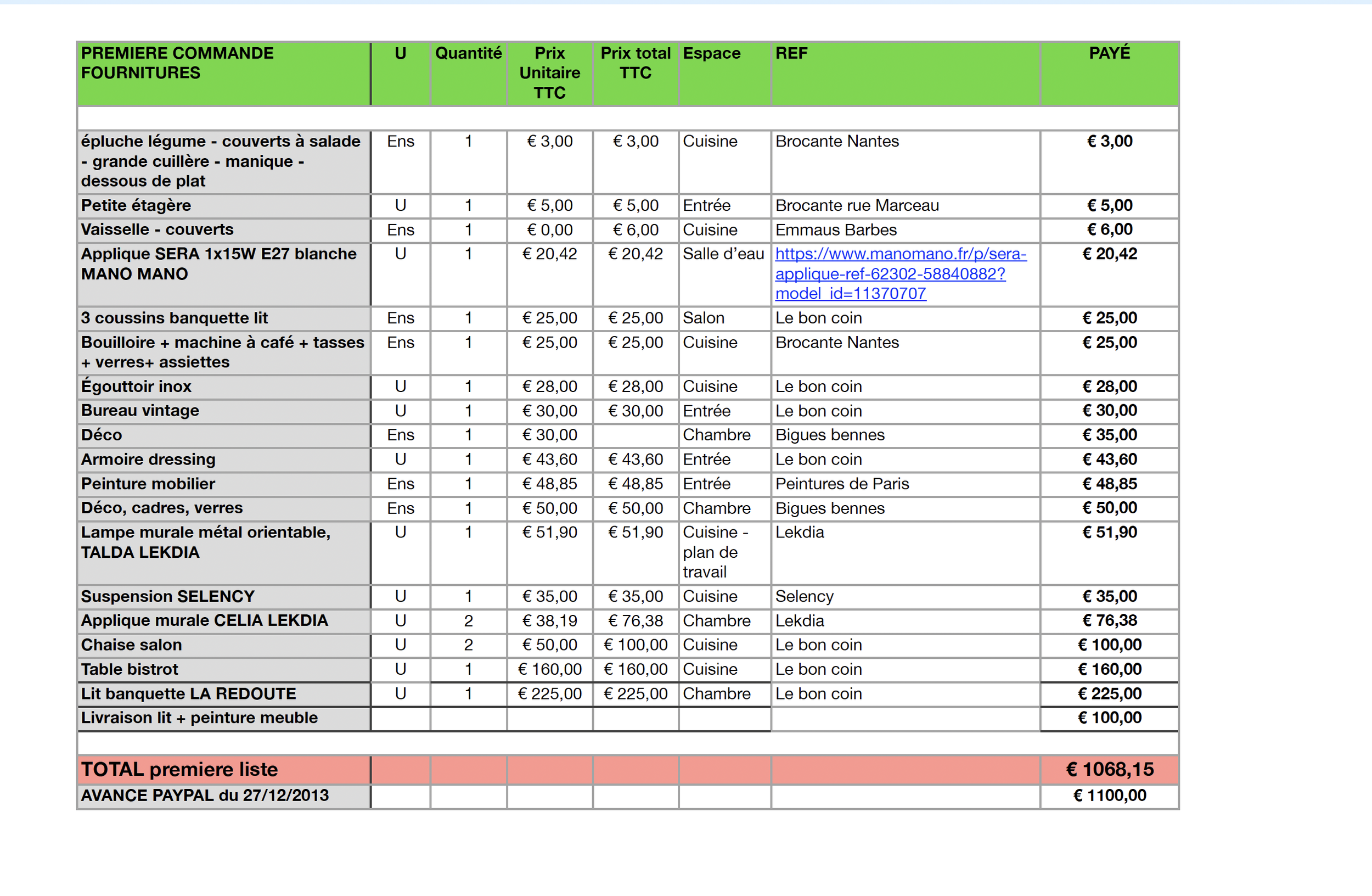Select the empty Prix total cell for Déco
This screenshot has height=896, width=1372.
(x=636, y=435)
